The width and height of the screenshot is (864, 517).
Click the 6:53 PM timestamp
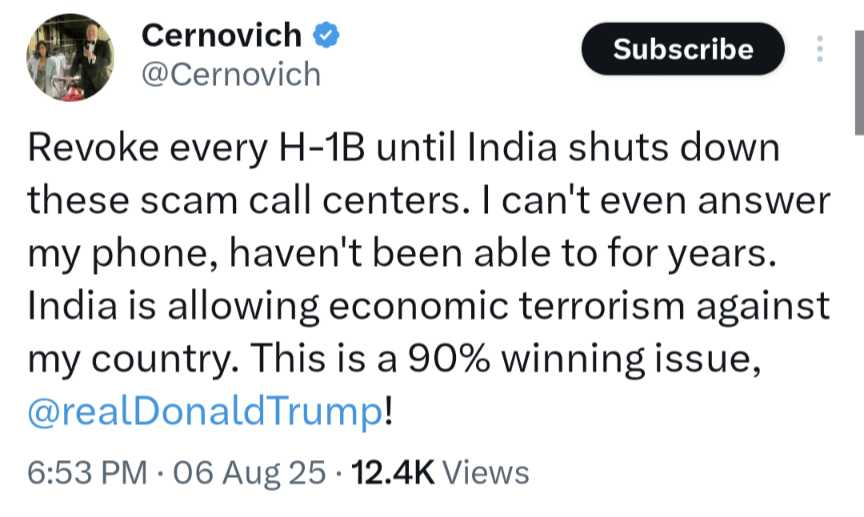click(87, 472)
